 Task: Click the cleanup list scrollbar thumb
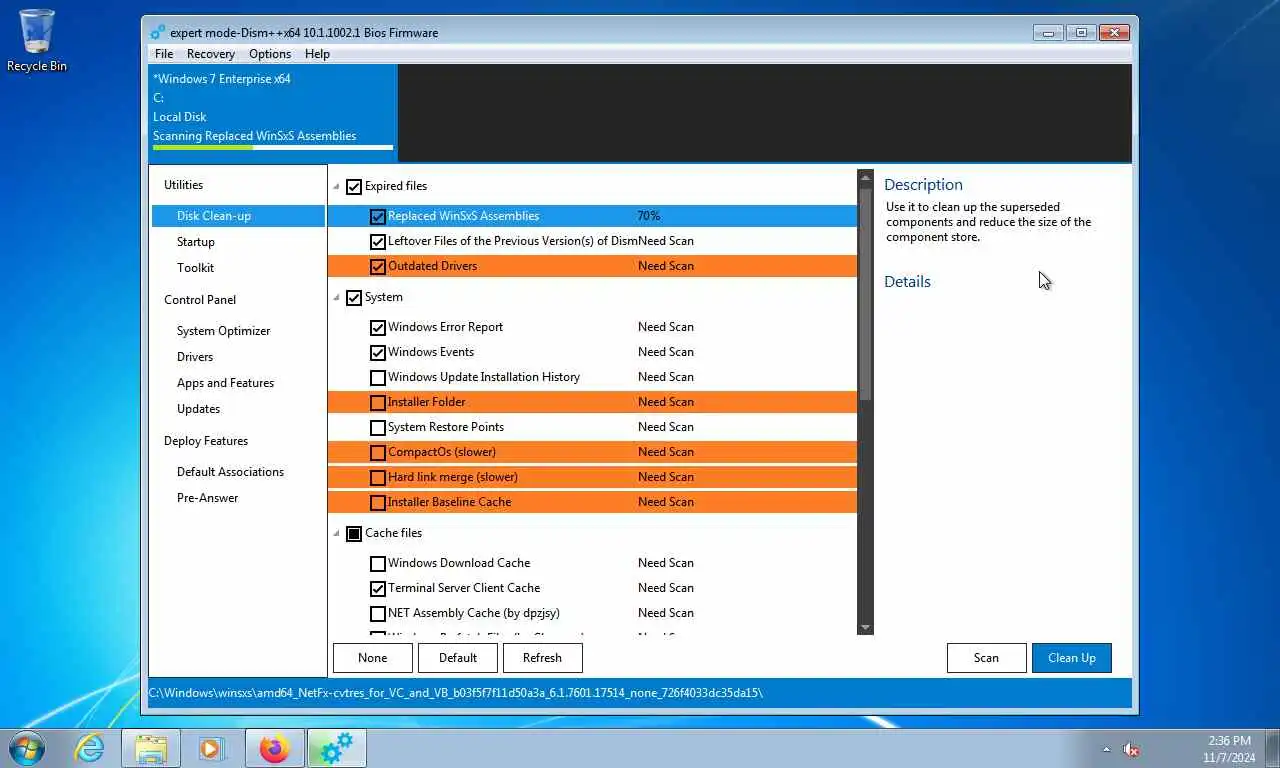865,292
